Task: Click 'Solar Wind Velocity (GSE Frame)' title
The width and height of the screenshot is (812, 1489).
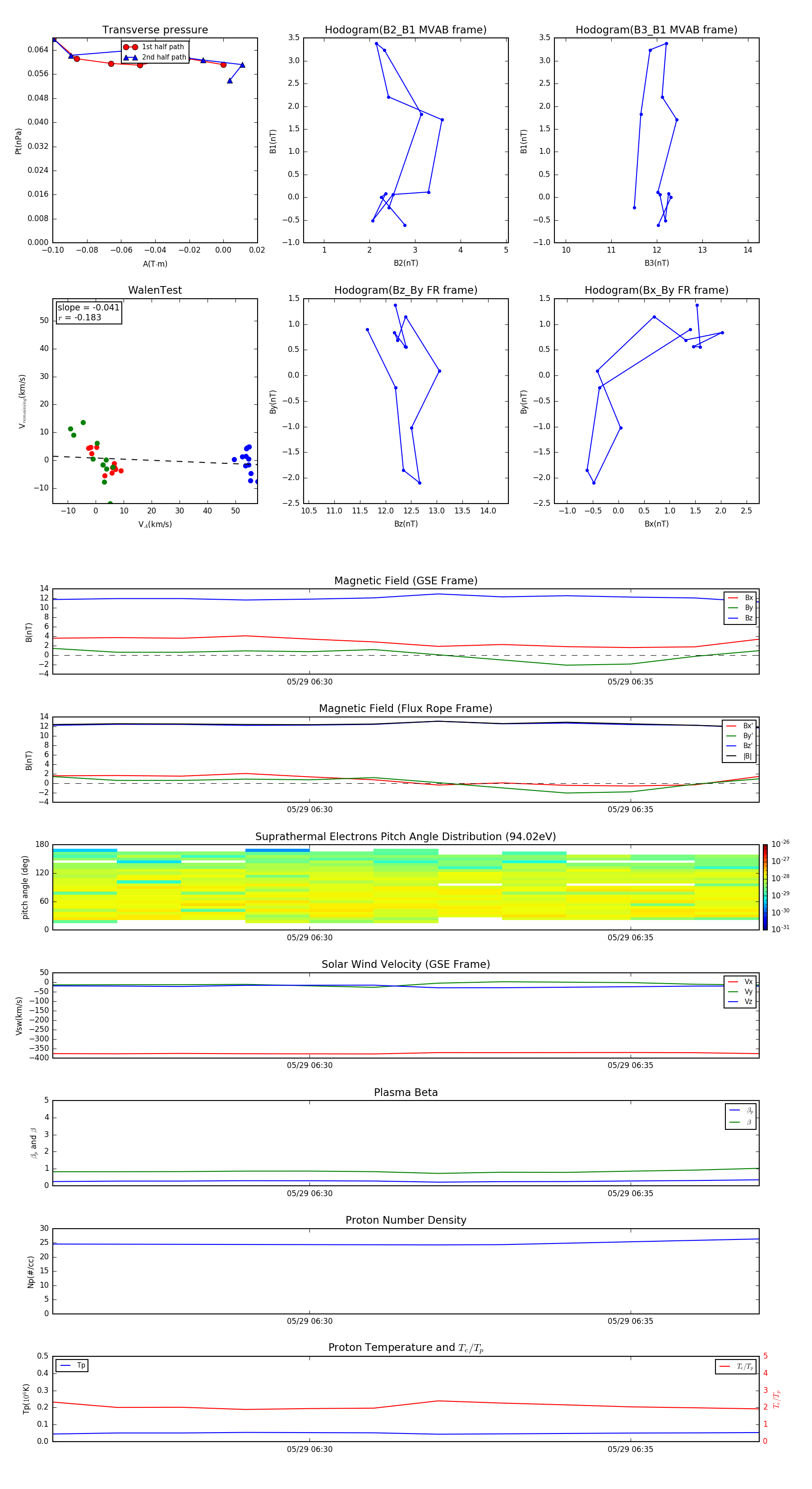Action: coord(406,964)
